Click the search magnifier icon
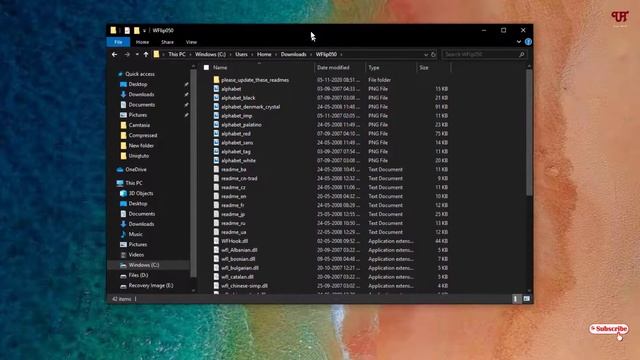The height and width of the screenshot is (360, 640). pyautogui.click(x=521, y=54)
